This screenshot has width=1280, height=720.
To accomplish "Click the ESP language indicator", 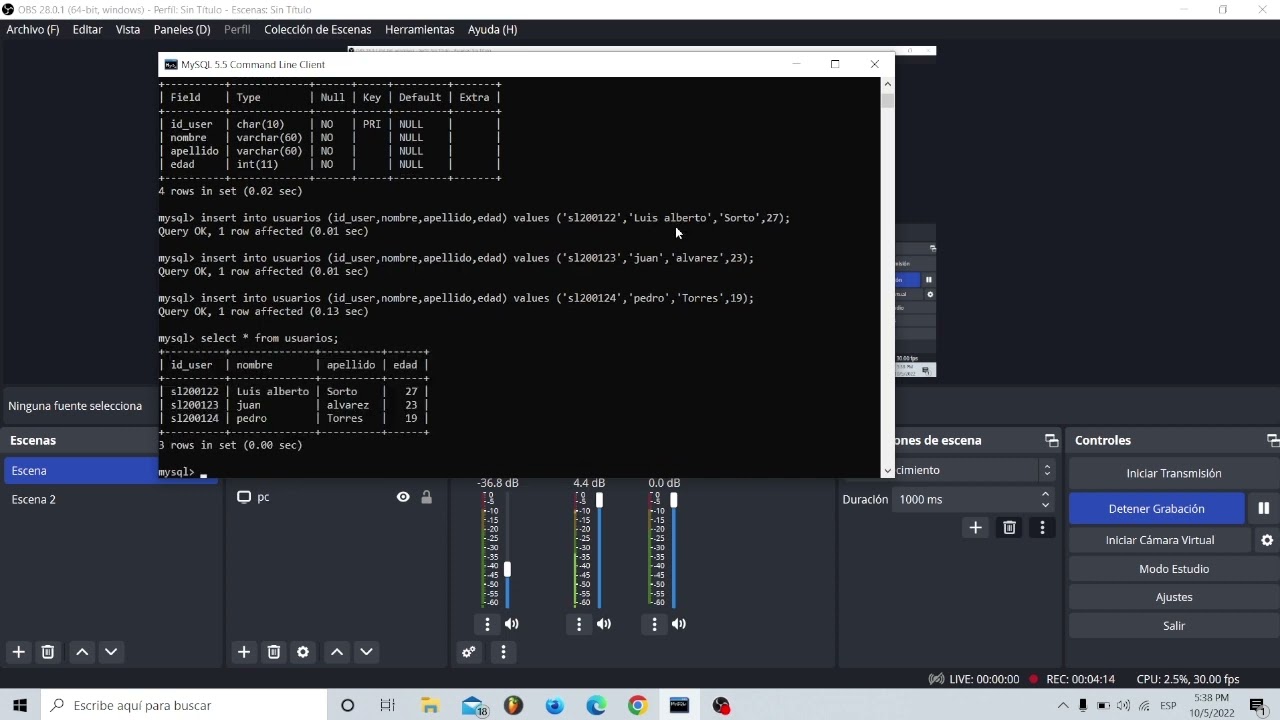I will 1168,706.
